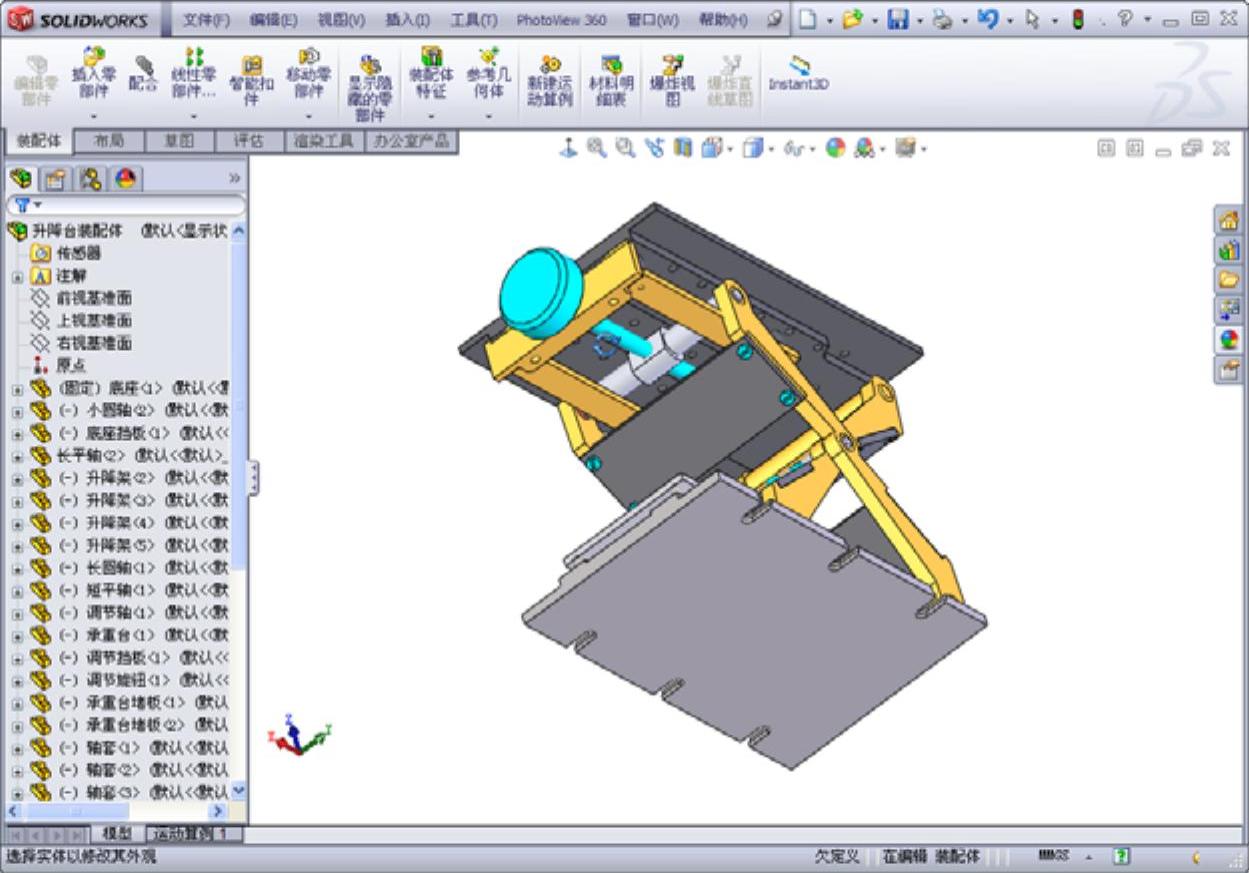1249x873 pixels.
Task: Click the 参考几何体 (Reference Geometry) tool
Action: tap(488, 73)
